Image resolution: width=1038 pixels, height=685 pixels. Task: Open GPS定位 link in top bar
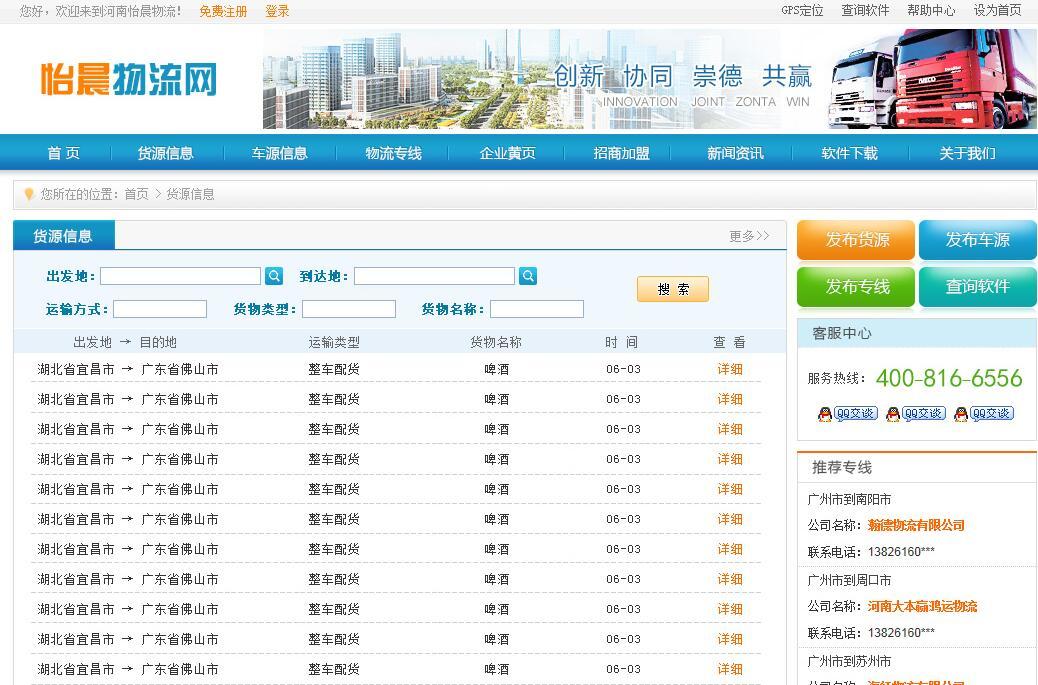[x=802, y=11]
